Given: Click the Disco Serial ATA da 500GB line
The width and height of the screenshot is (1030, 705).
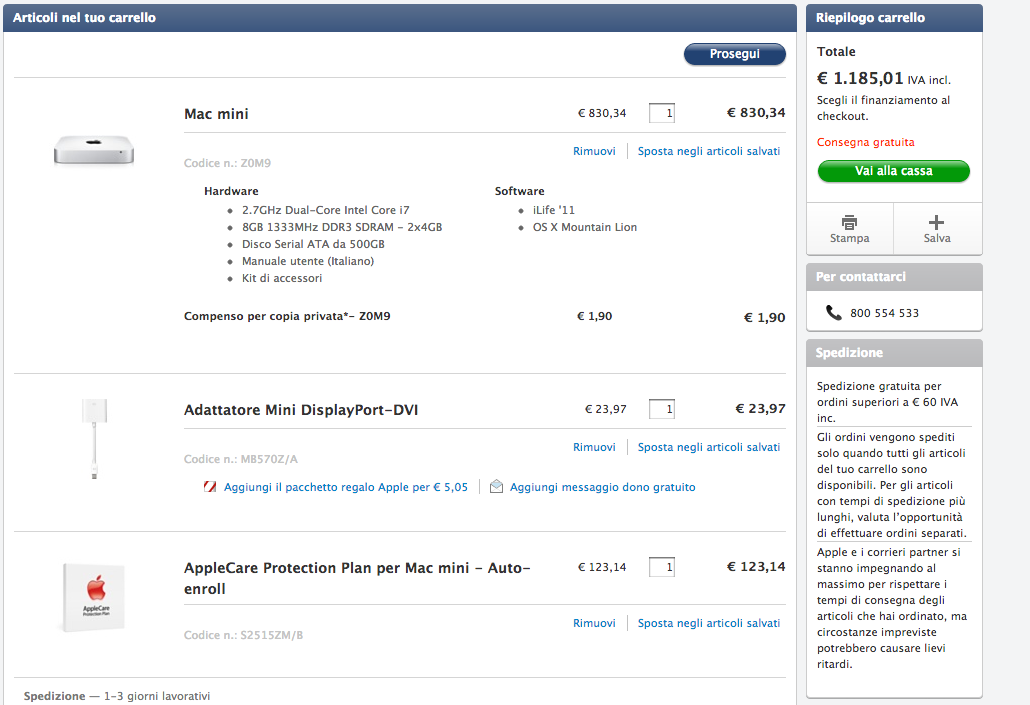Looking at the screenshot, I should point(313,244).
